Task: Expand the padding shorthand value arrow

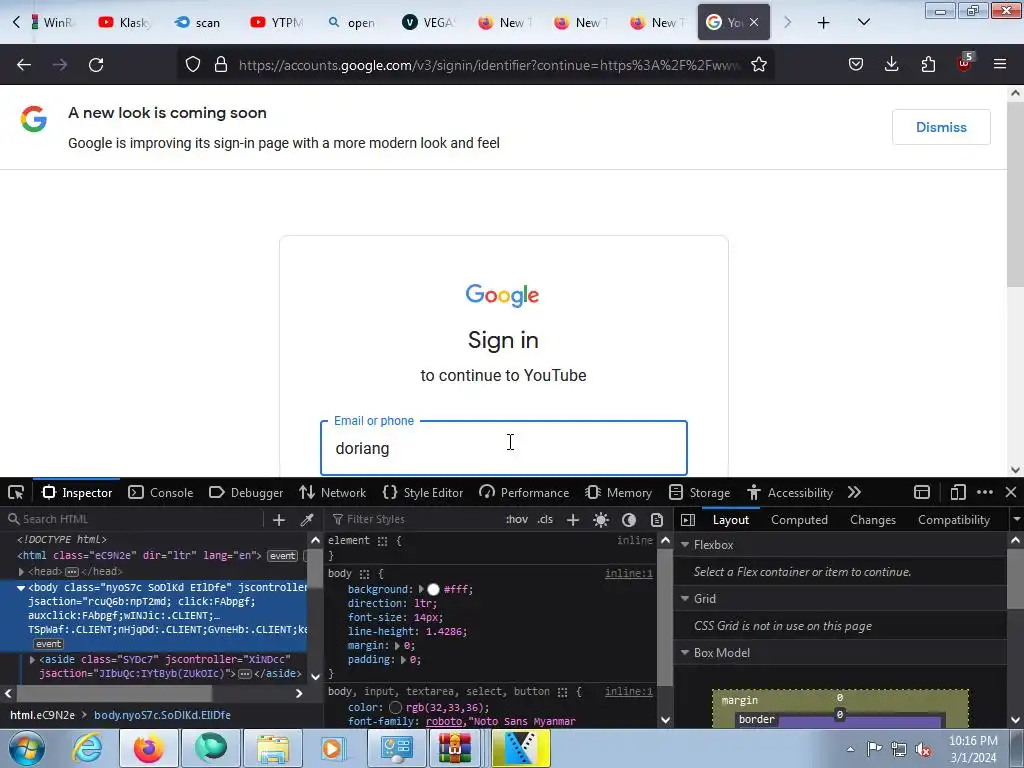Action: 403,660
